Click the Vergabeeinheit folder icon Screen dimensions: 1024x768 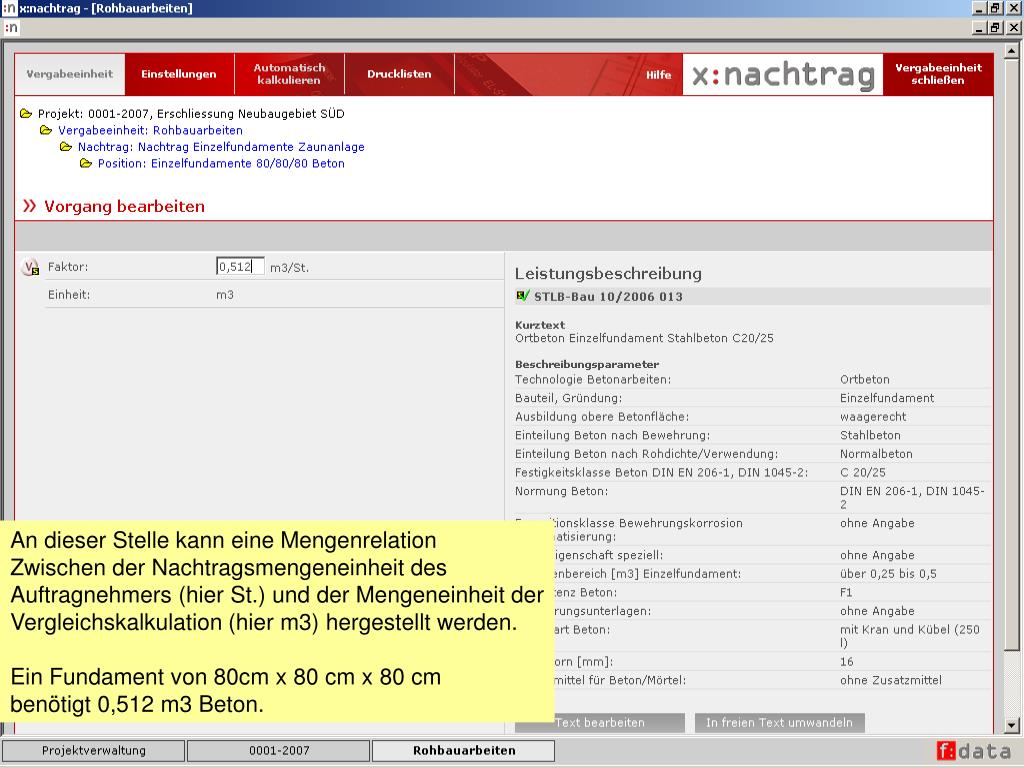coord(46,130)
